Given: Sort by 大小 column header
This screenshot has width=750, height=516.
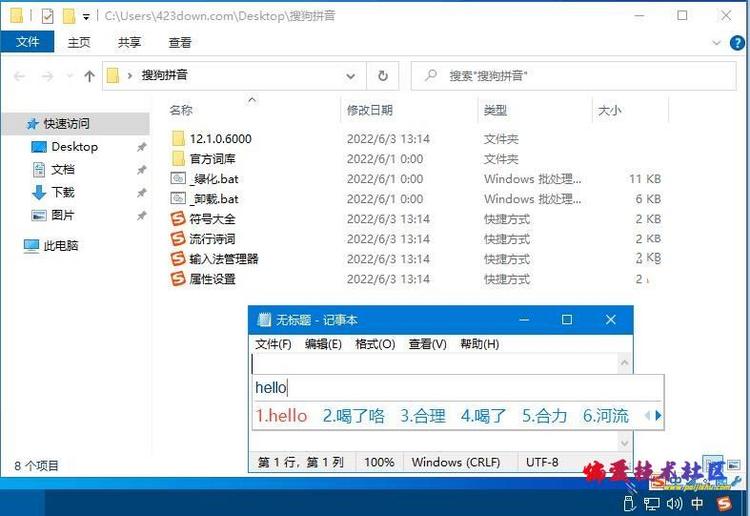Looking at the screenshot, I should (x=609, y=110).
